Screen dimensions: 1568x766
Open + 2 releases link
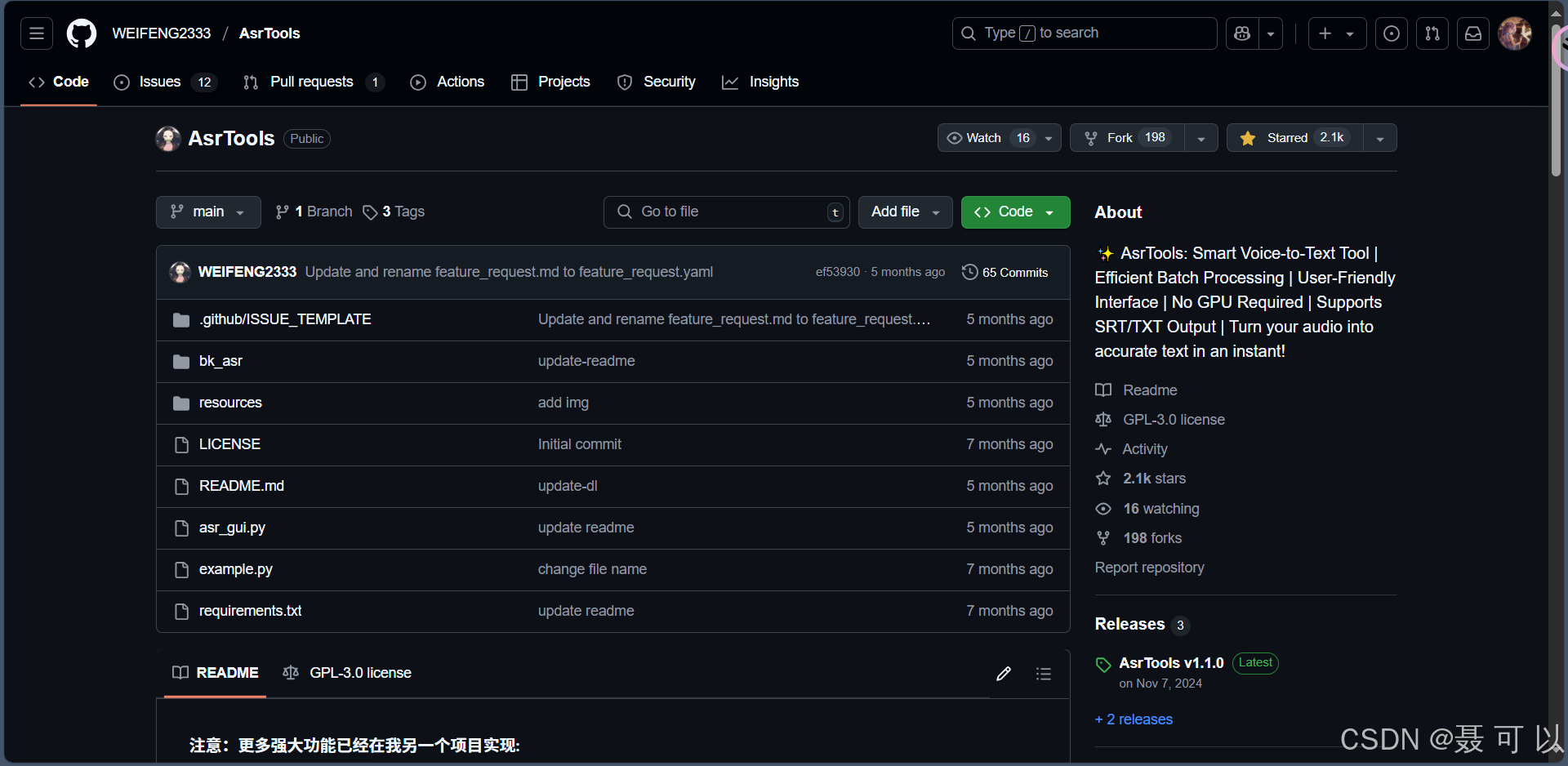(1134, 719)
